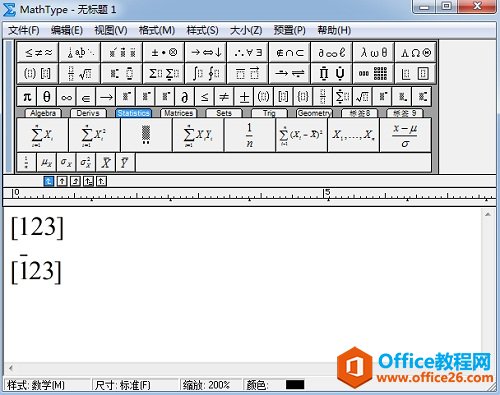Open the labeled arrow templates palette

click(290, 73)
